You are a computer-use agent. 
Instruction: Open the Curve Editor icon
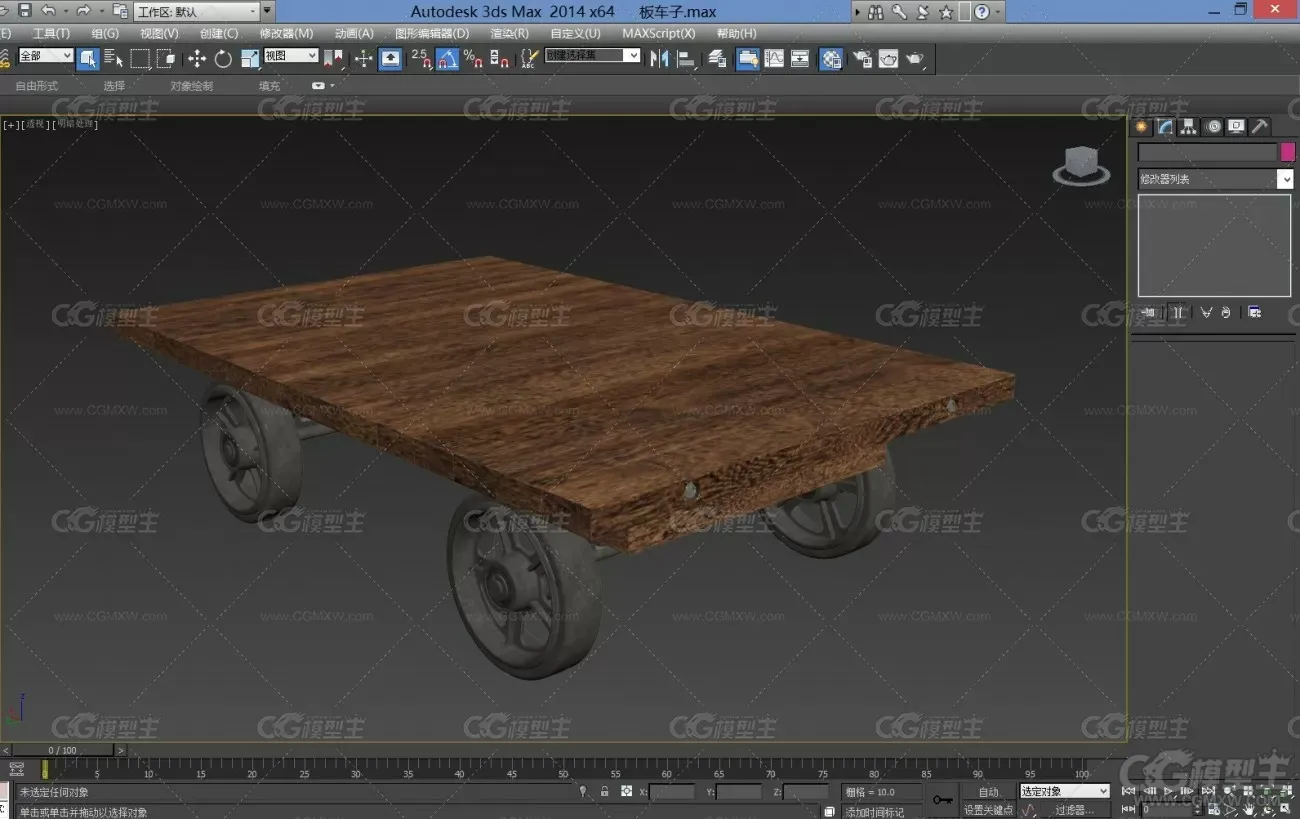(x=774, y=59)
